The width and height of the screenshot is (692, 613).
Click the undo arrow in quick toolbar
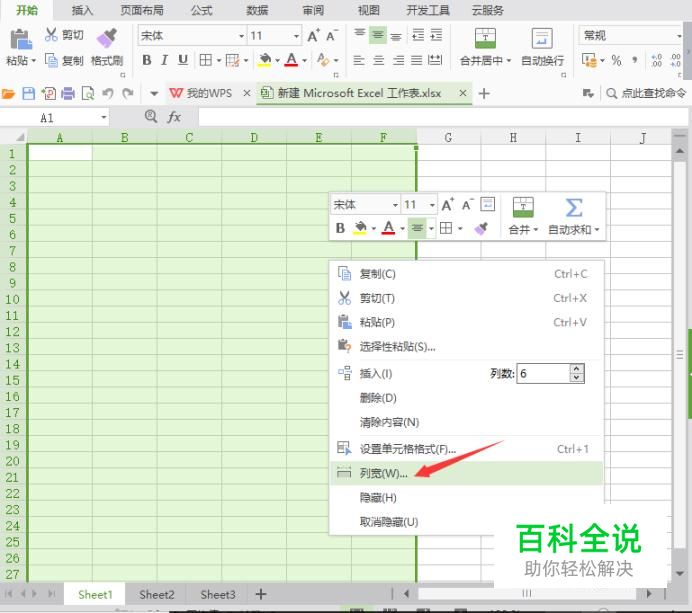[x=108, y=94]
